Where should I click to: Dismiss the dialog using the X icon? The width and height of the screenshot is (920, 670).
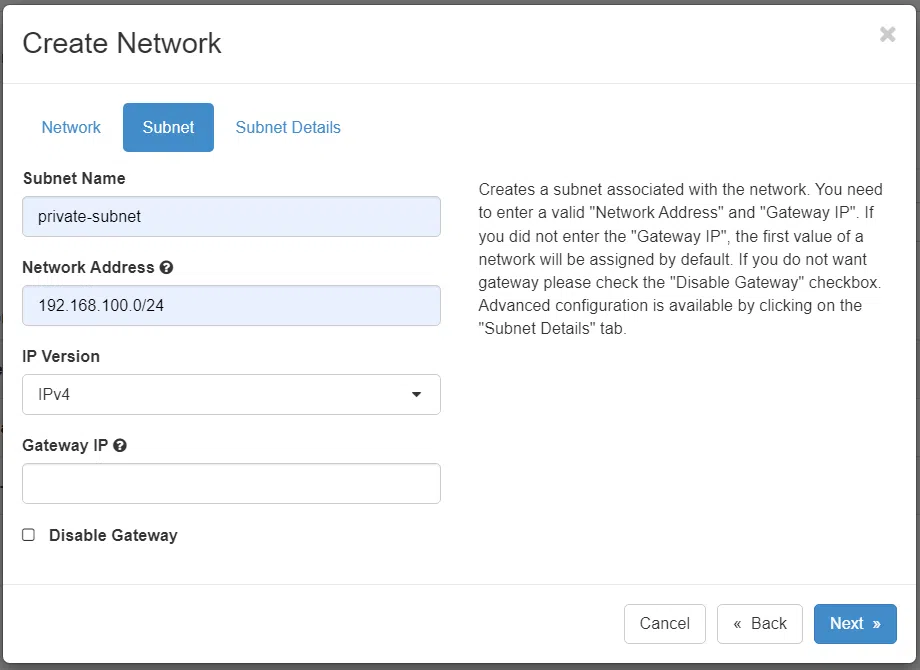[887, 34]
